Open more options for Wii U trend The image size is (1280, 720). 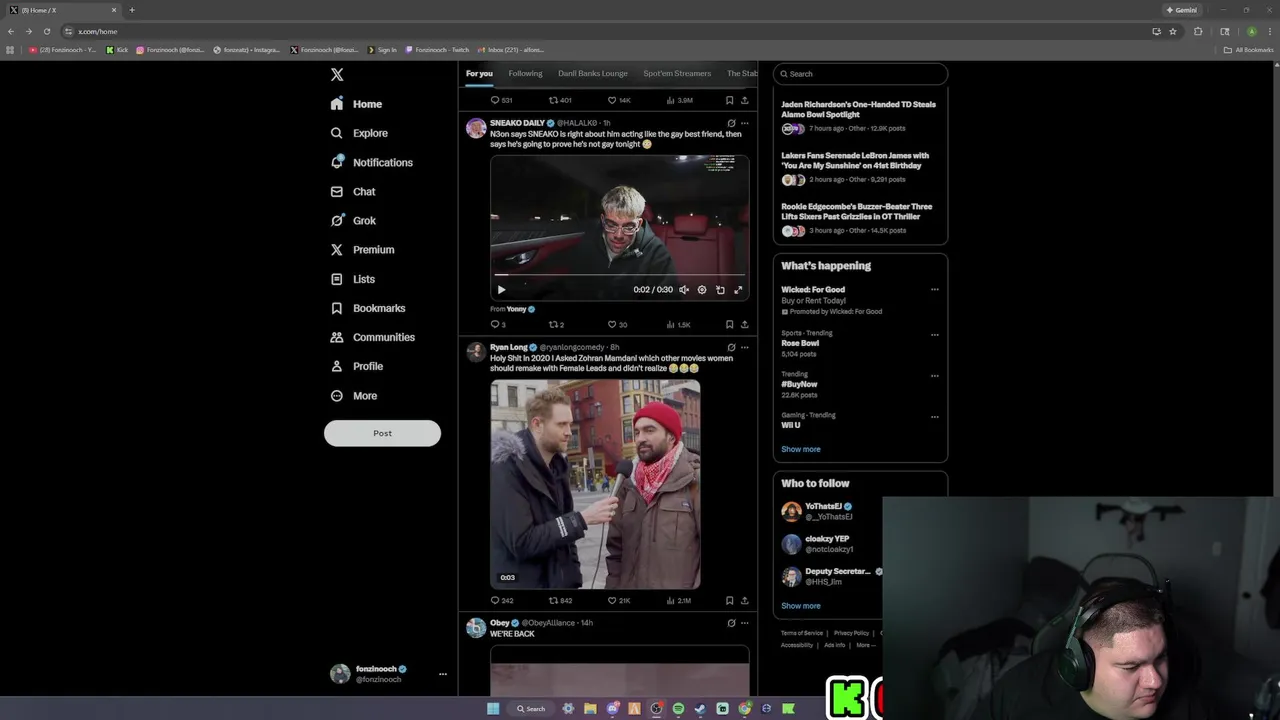[935, 417]
